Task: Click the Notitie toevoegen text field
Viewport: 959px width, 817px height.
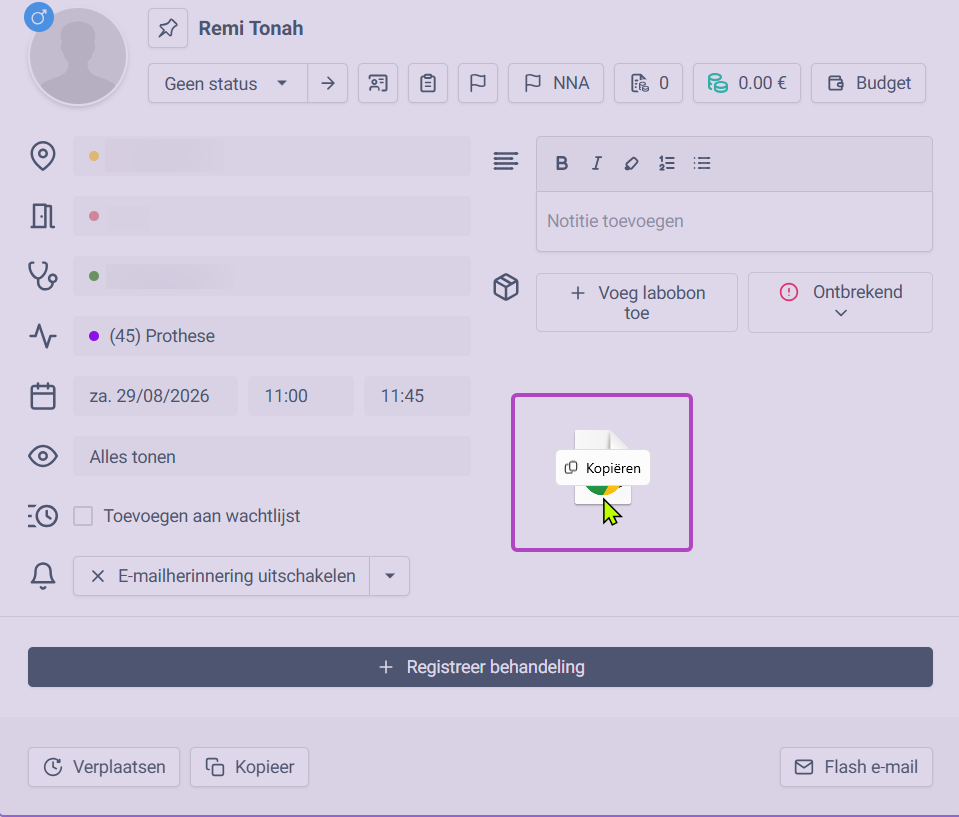Action: pos(734,221)
